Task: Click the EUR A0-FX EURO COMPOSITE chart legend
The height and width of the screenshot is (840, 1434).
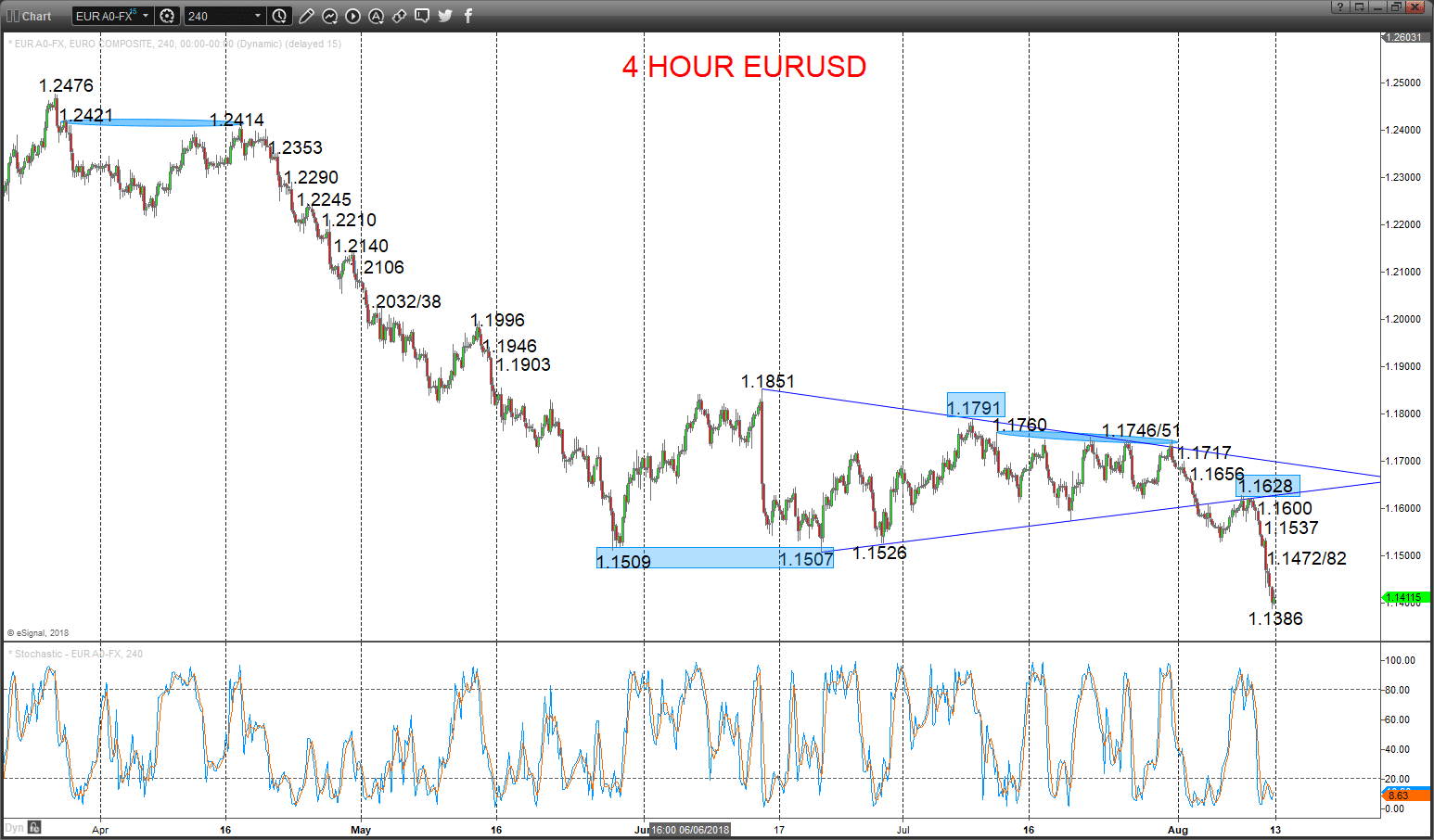Action: [x=174, y=44]
